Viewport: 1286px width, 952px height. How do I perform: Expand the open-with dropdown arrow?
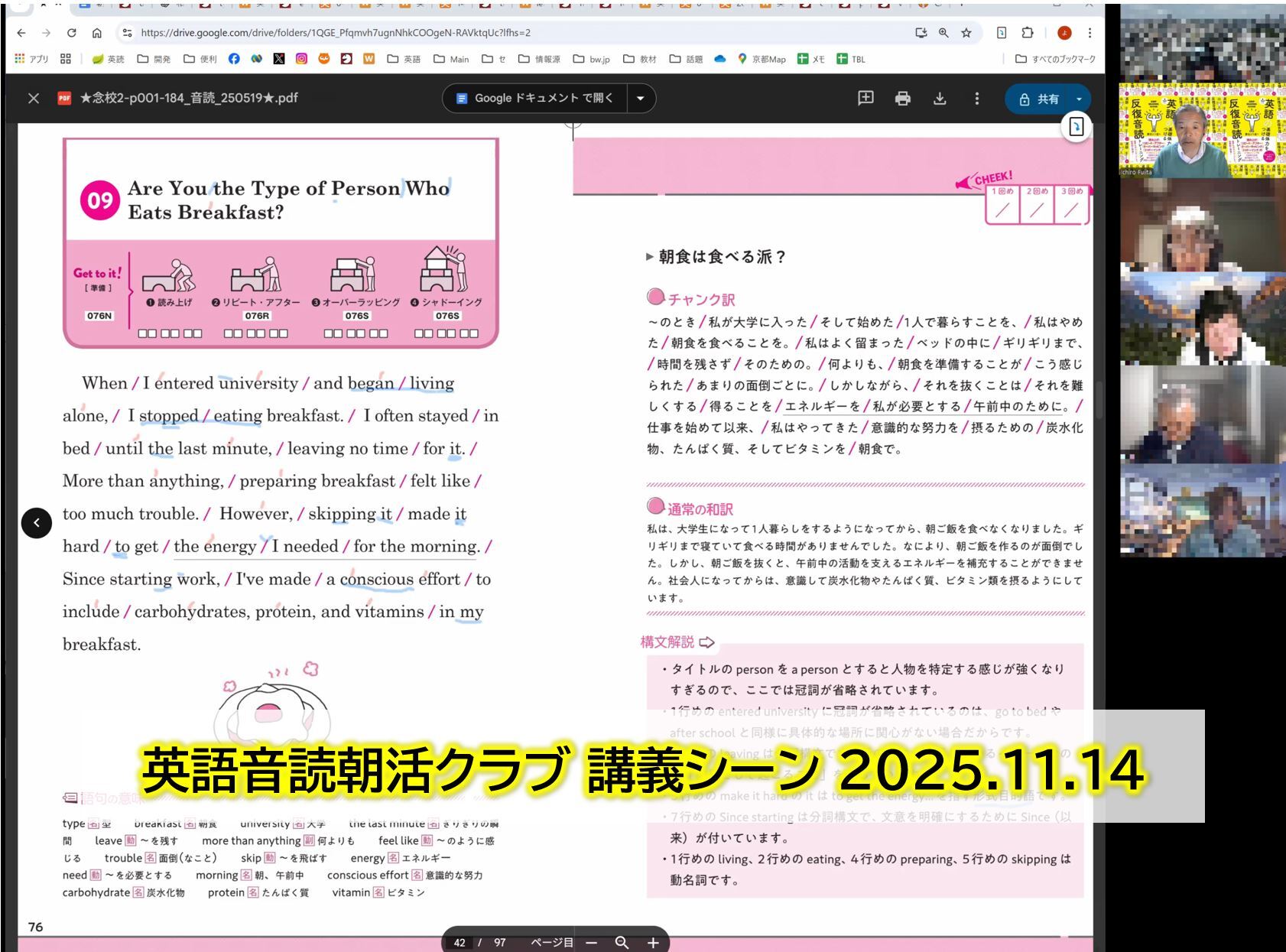point(641,99)
